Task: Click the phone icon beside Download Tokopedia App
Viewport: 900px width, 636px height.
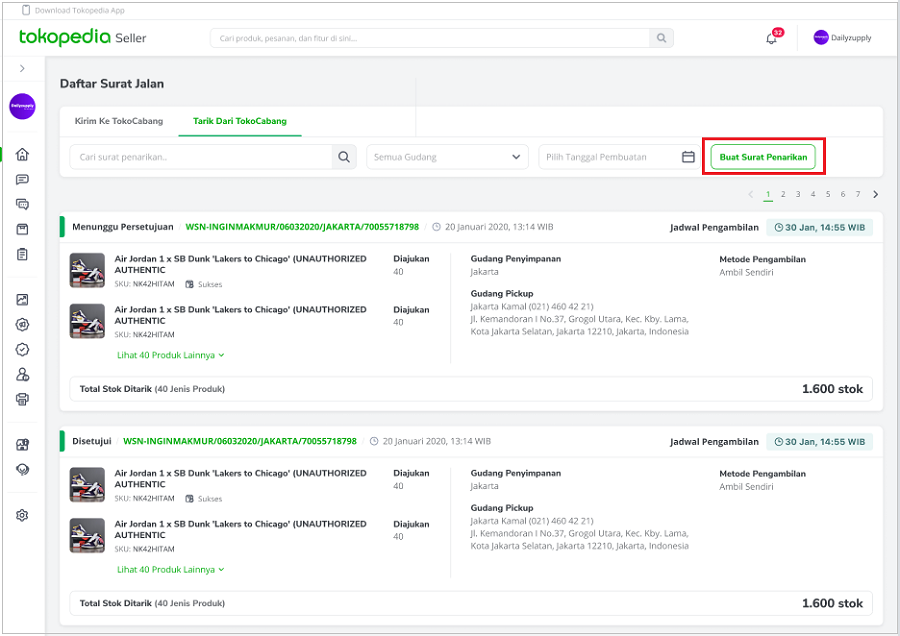Action: (26, 10)
